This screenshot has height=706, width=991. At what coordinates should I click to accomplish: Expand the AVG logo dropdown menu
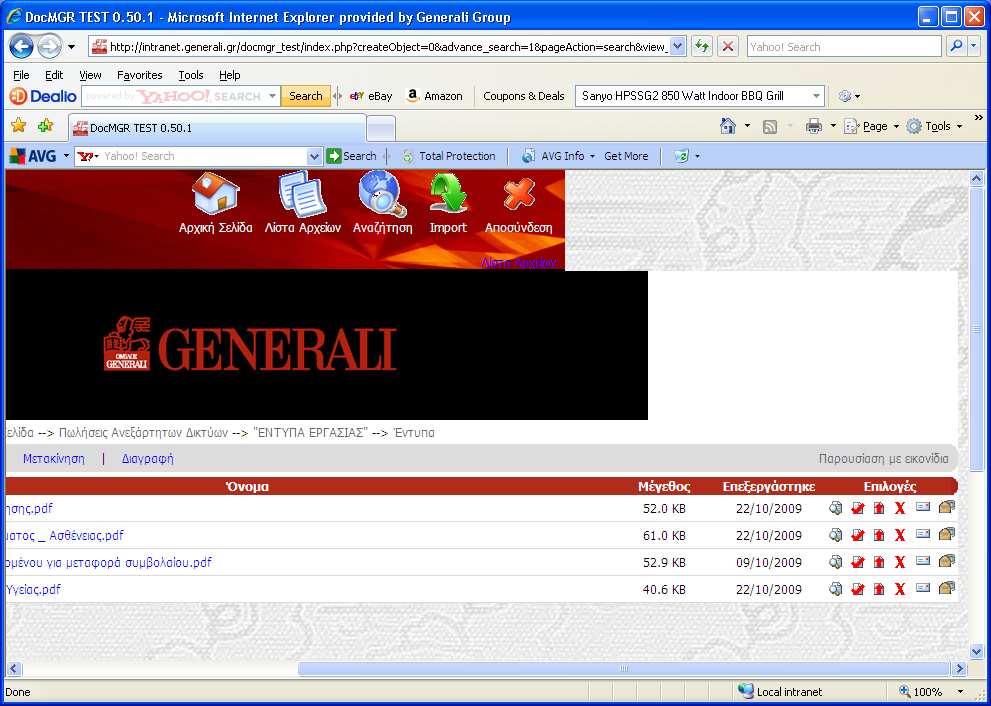pyautogui.click(x=66, y=156)
